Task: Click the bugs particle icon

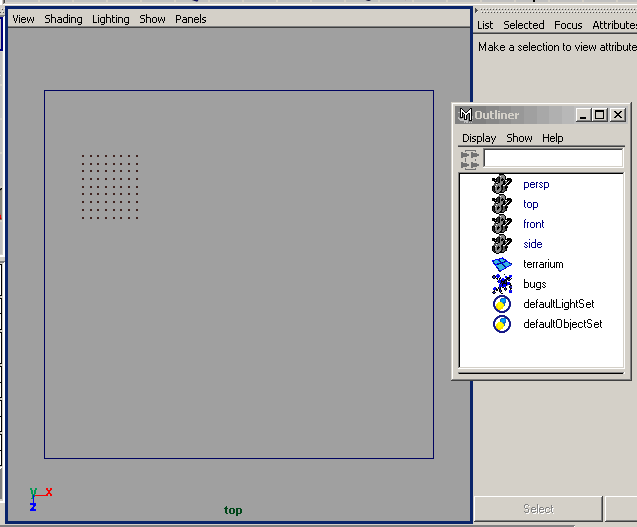Action: 502,284
